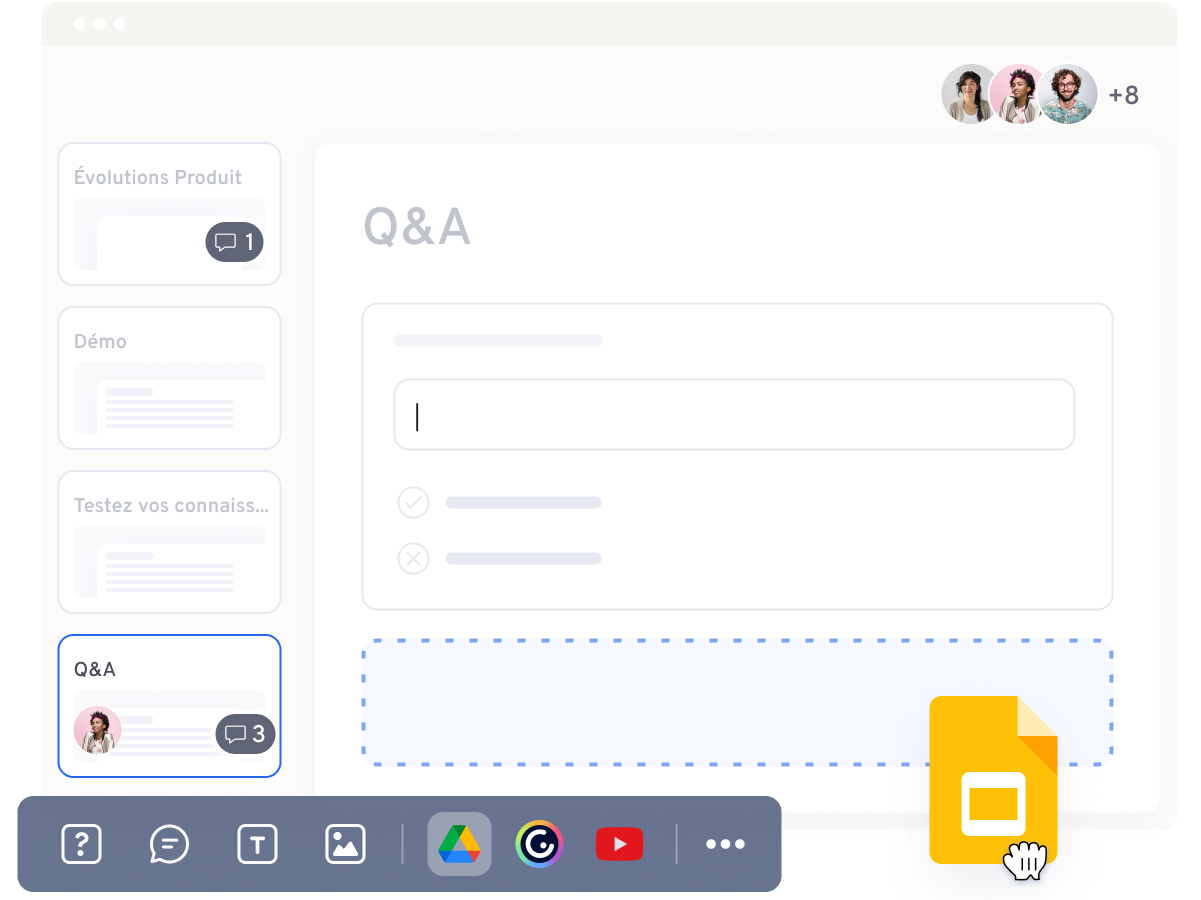Add a YouTube video

coord(619,844)
